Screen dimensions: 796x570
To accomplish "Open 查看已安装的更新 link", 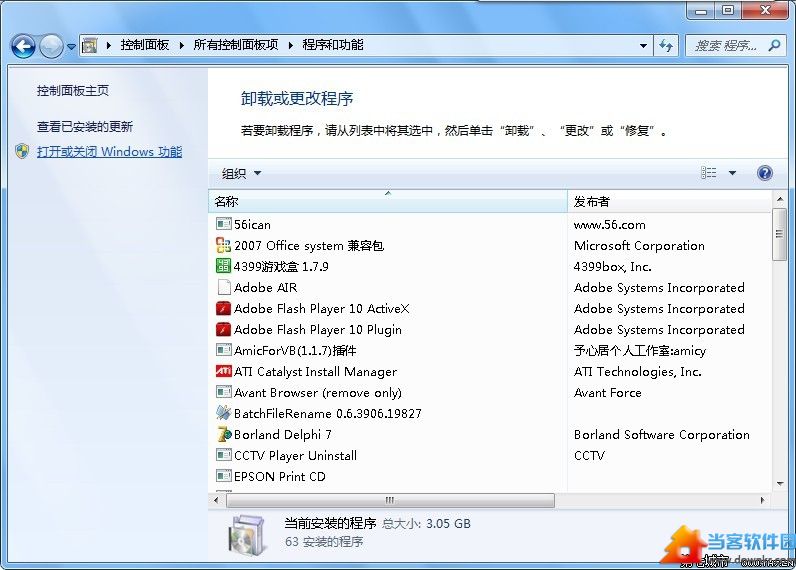I will 85,126.
